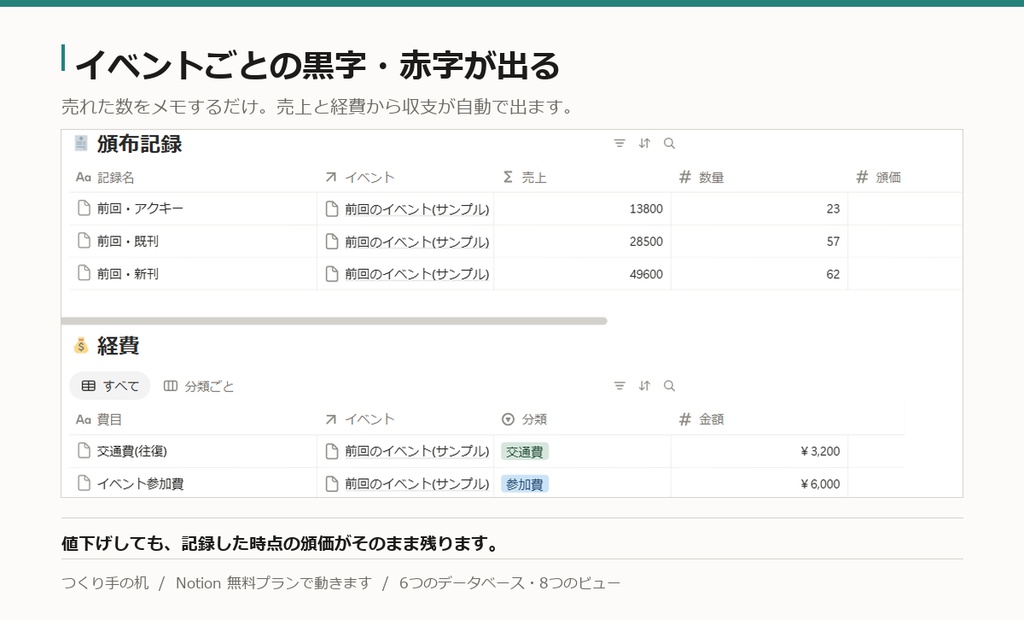The image size is (1024, 620).
Task: Click the 経費 money bag icon
Action: [81, 346]
